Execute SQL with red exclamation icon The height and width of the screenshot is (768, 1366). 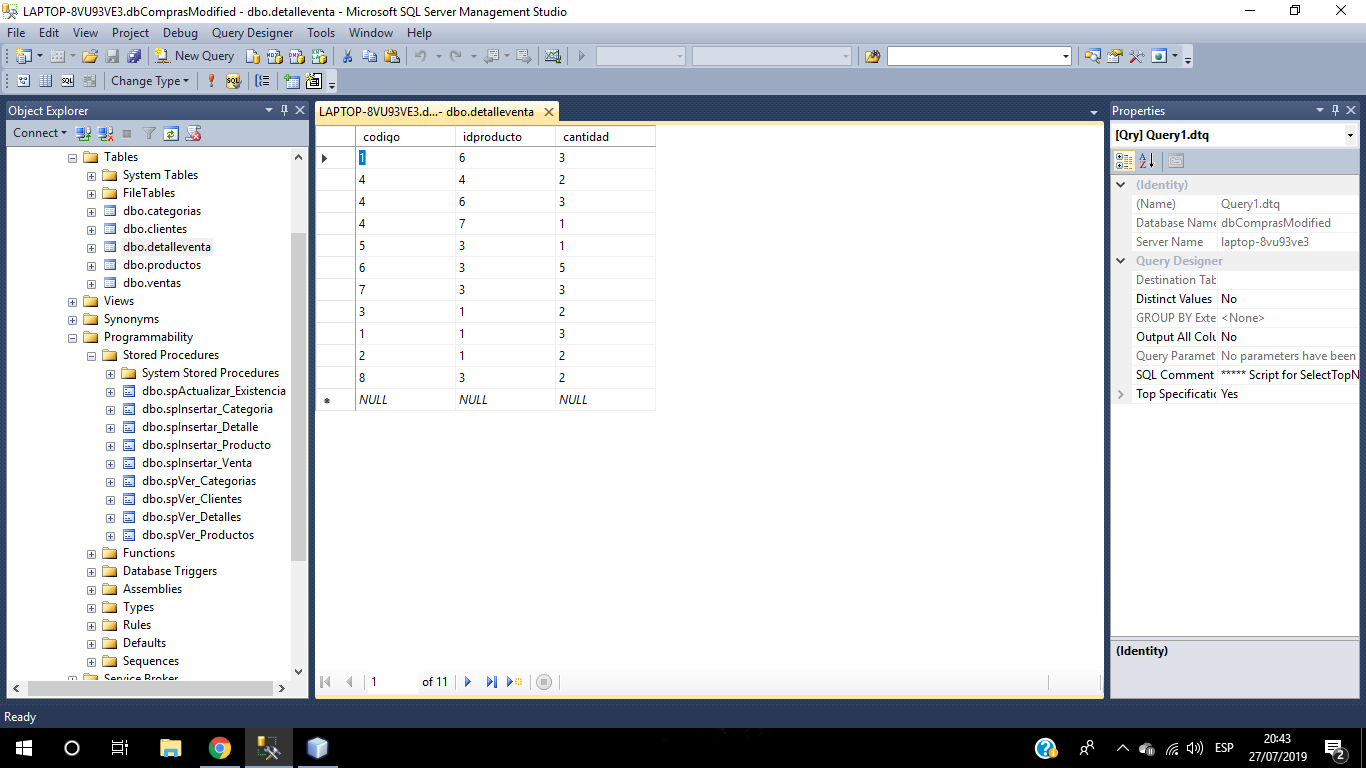coord(211,81)
